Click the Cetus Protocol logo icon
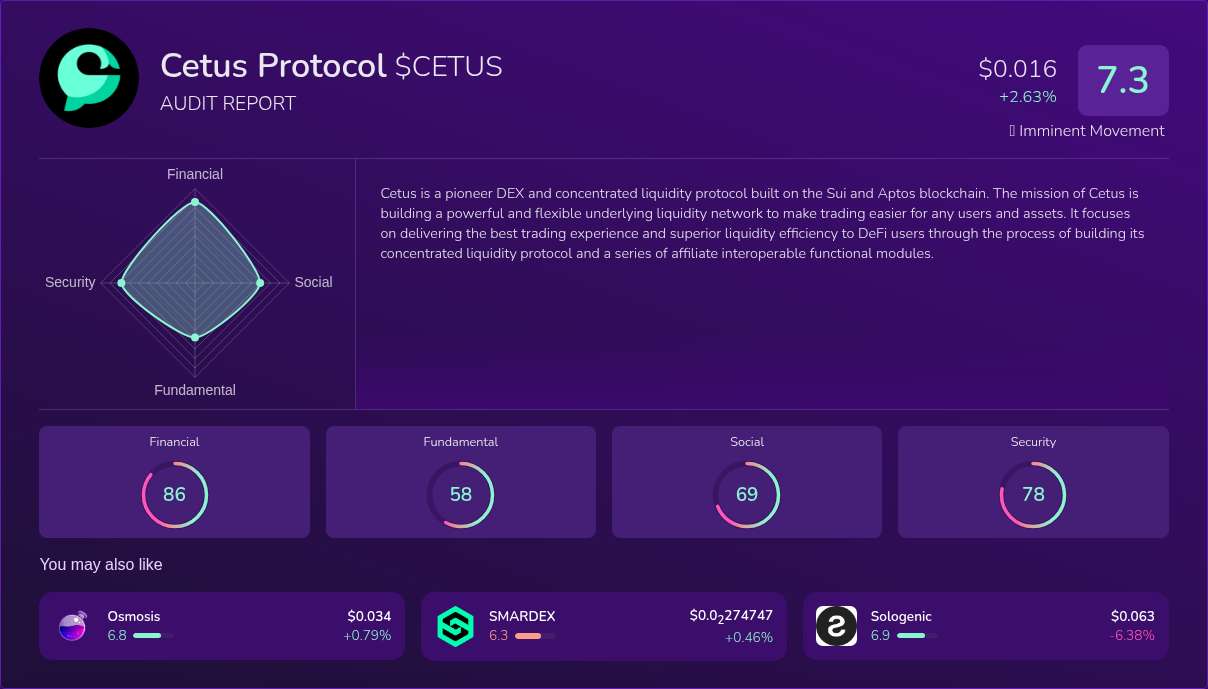The width and height of the screenshot is (1208, 689). 89,77
